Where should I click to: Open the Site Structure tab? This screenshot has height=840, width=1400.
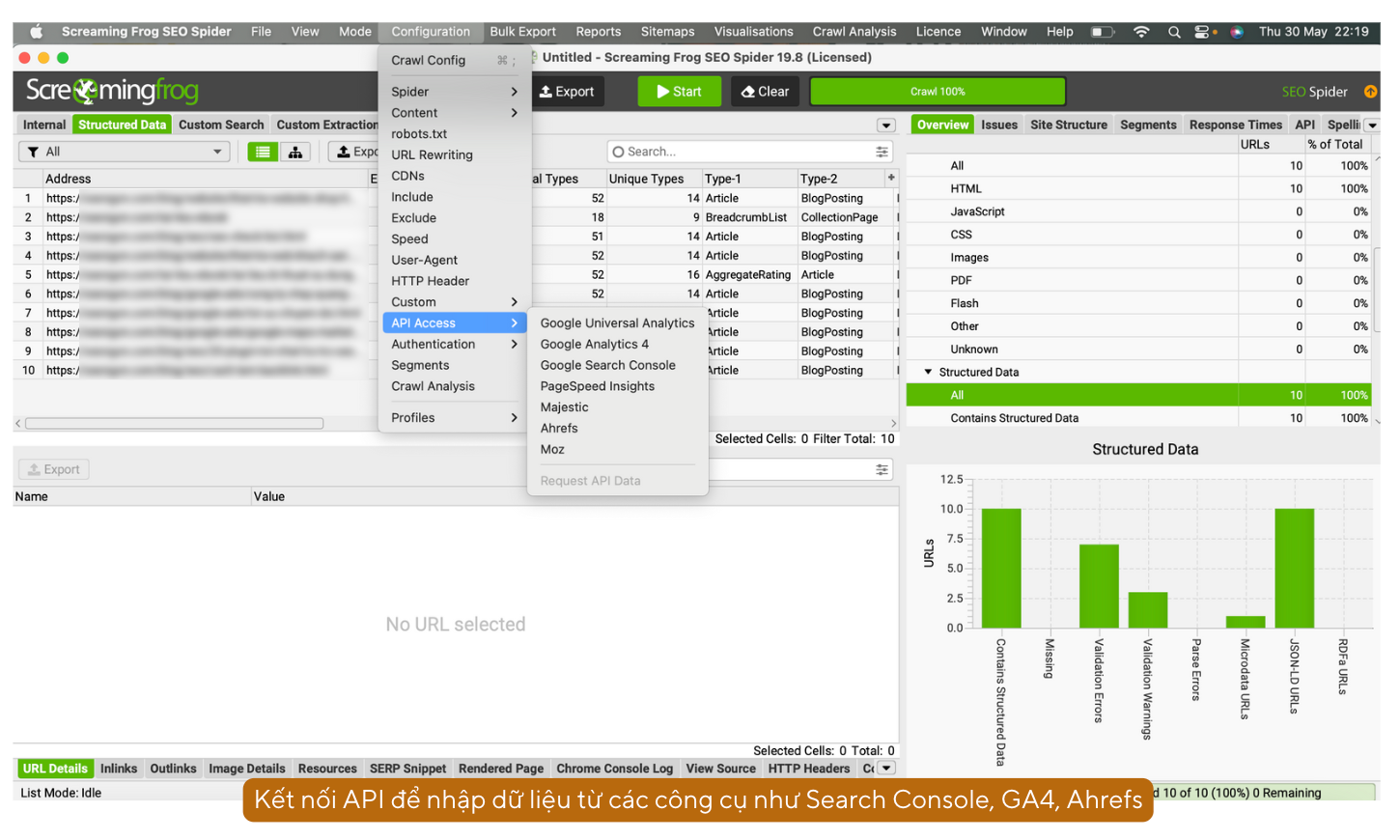pos(1069,126)
